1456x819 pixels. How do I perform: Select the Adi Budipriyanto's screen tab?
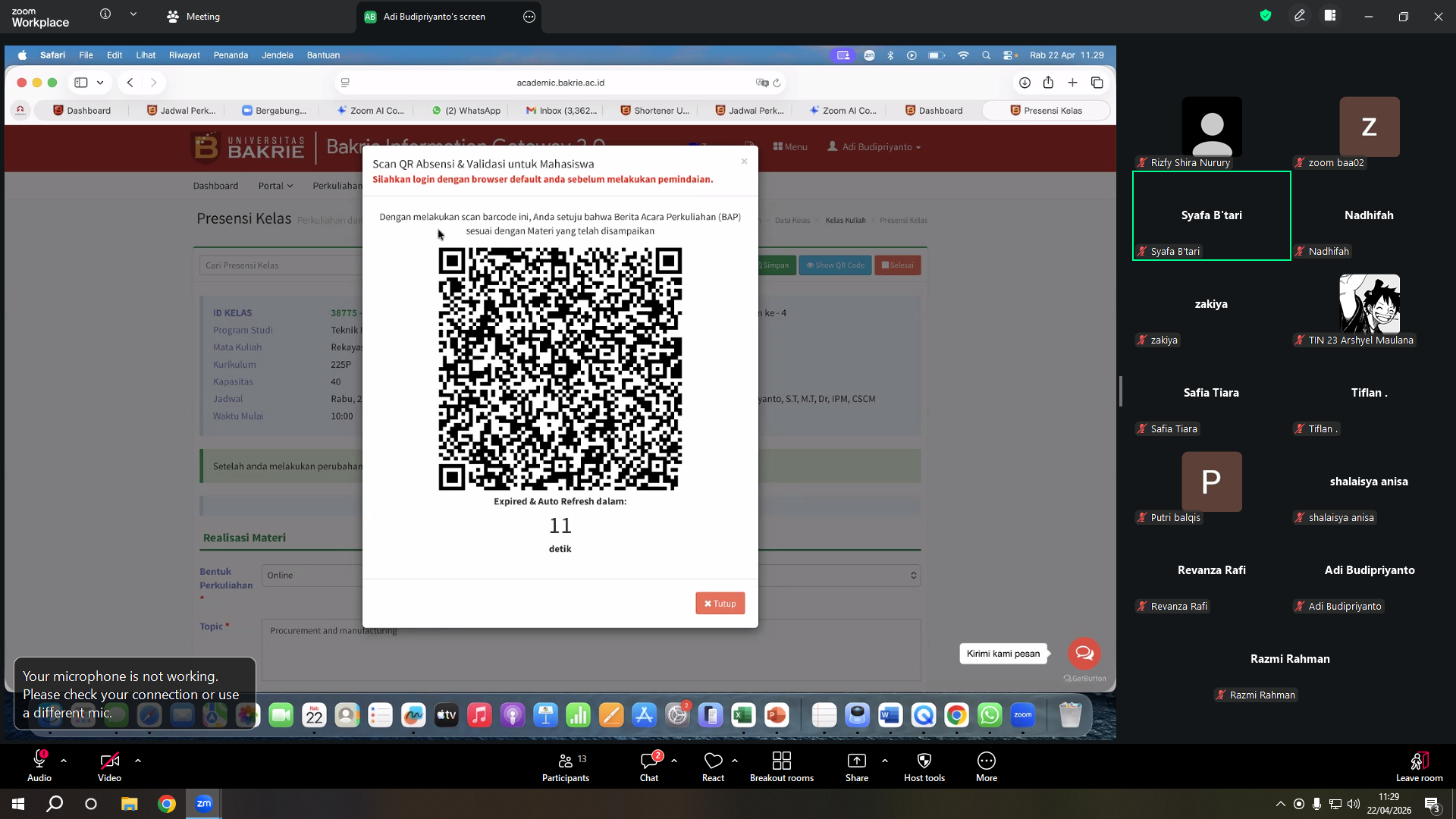pos(449,17)
